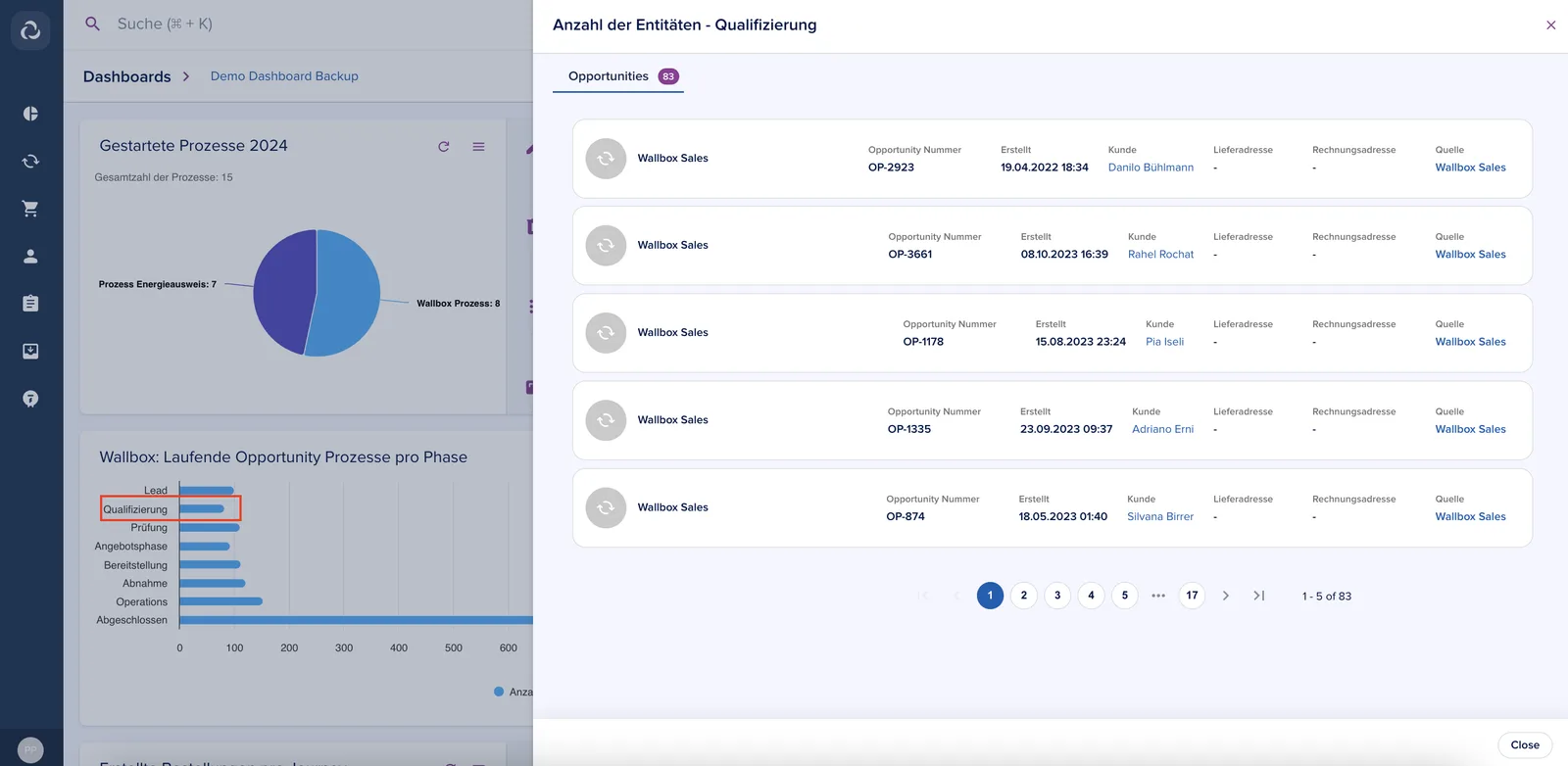Open the dashboards pie chart sidebar icon
Viewport: 1568px width, 766px height.
pos(30,114)
